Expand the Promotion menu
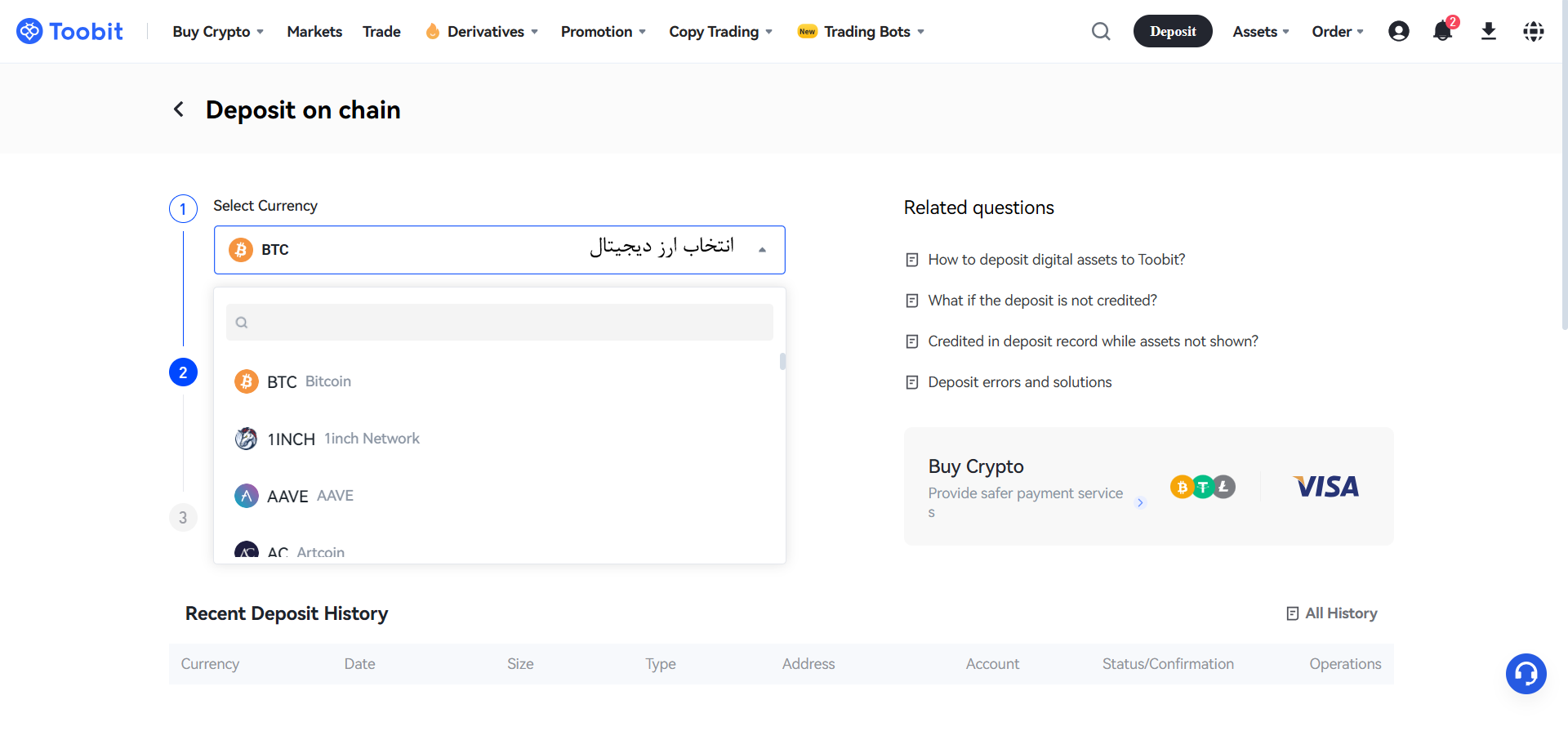The width and height of the screenshot is (1568, 740). pyautogui.click(x=604, y=31)
